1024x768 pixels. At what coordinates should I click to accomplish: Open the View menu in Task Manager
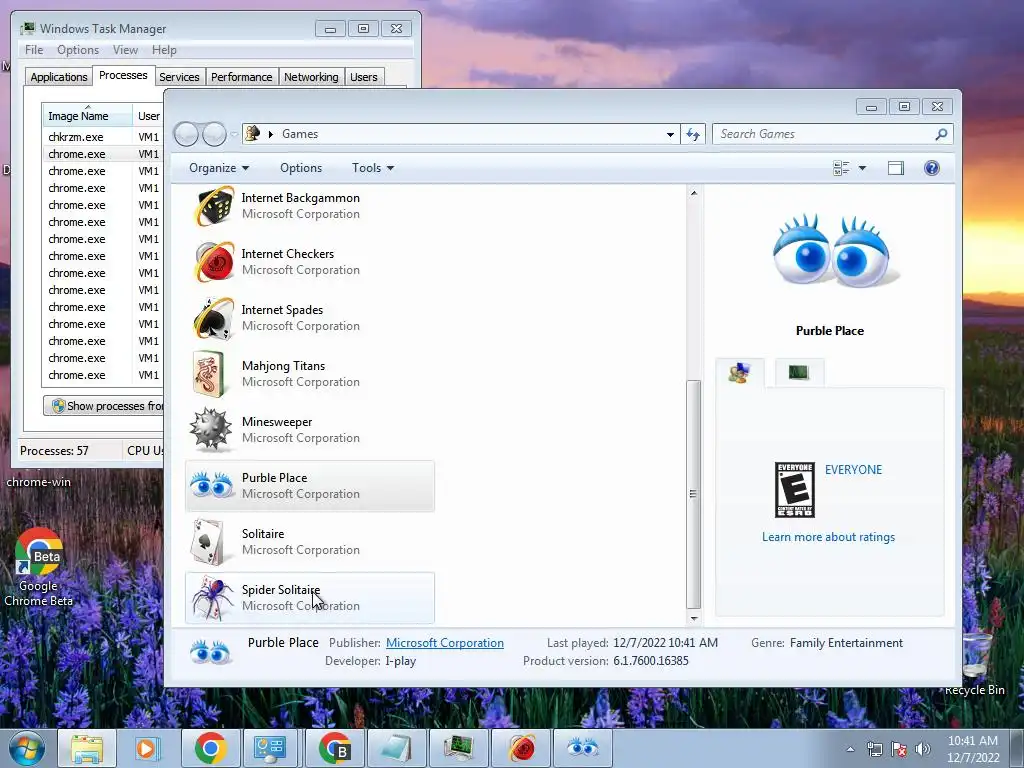tap(125, 50)
